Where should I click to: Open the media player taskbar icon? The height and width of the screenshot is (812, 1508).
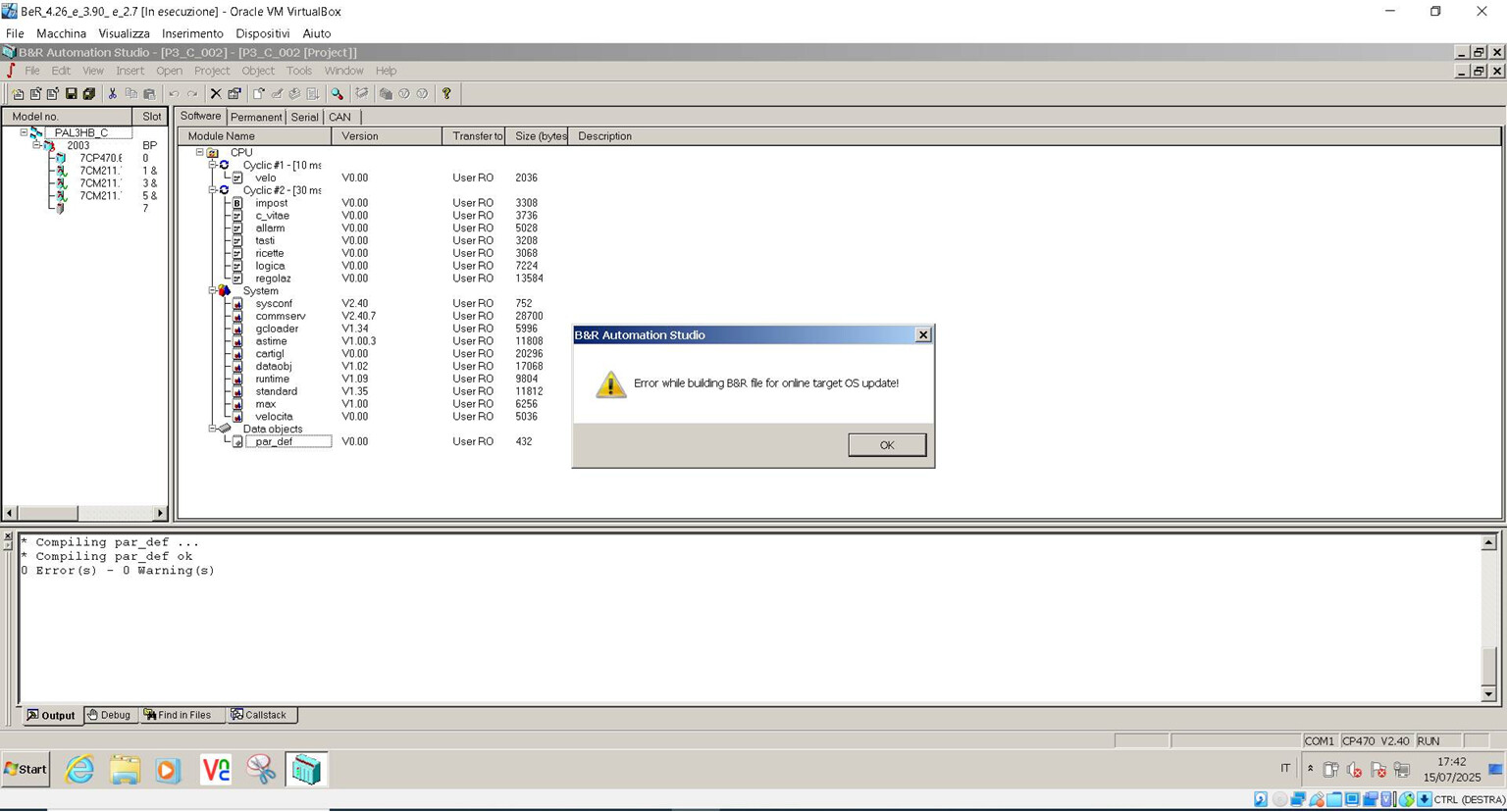(168, 770)
